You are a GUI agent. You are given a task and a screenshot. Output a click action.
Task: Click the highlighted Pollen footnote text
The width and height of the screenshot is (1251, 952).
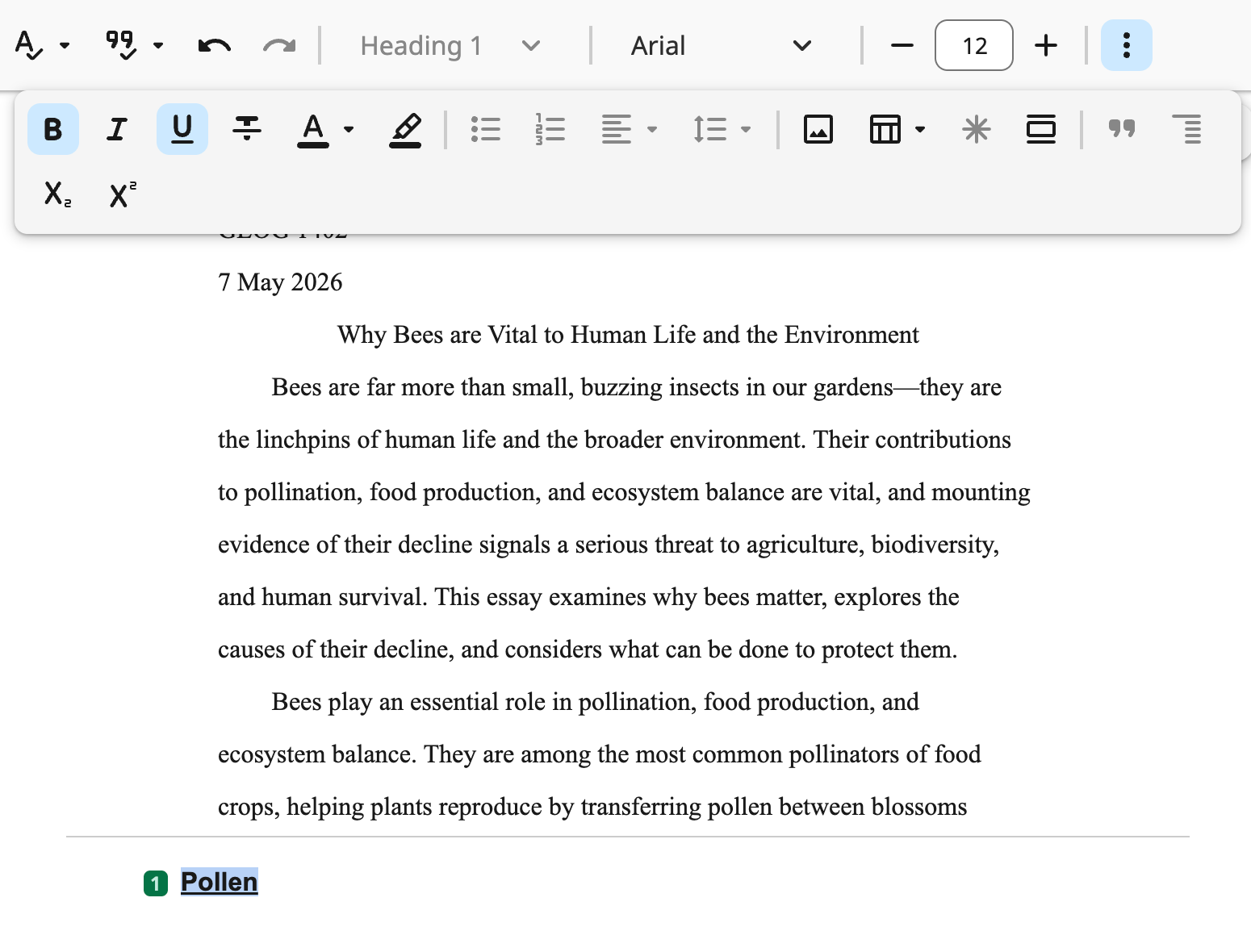click(219, 882)
